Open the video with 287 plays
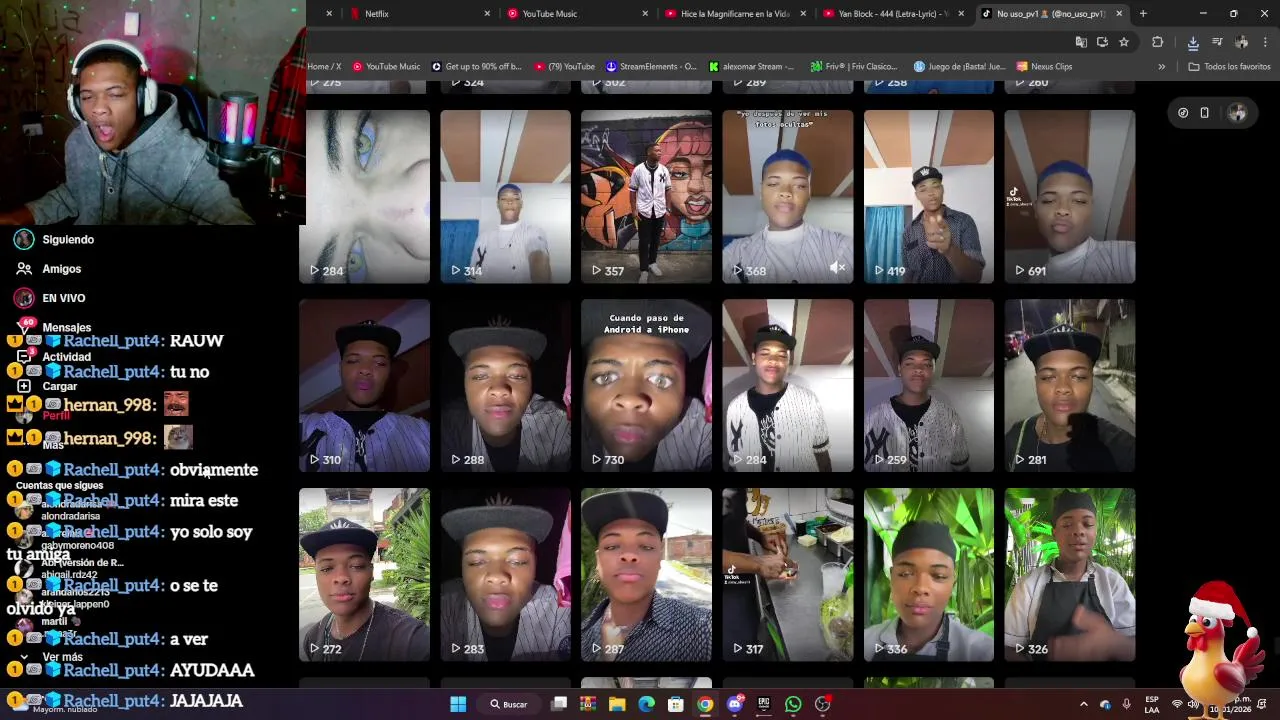Viewport: 1280px width, 720px height. tap(646, 575)
